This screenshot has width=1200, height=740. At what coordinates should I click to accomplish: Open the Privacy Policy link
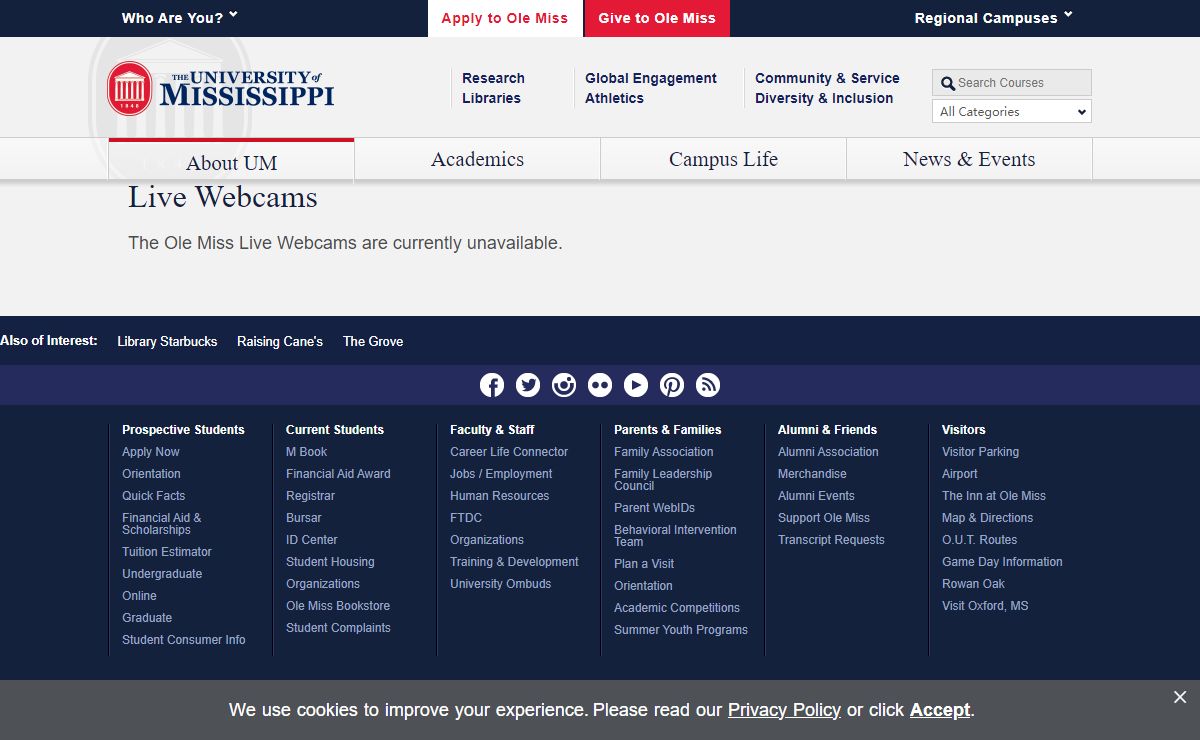coord(784,710)
